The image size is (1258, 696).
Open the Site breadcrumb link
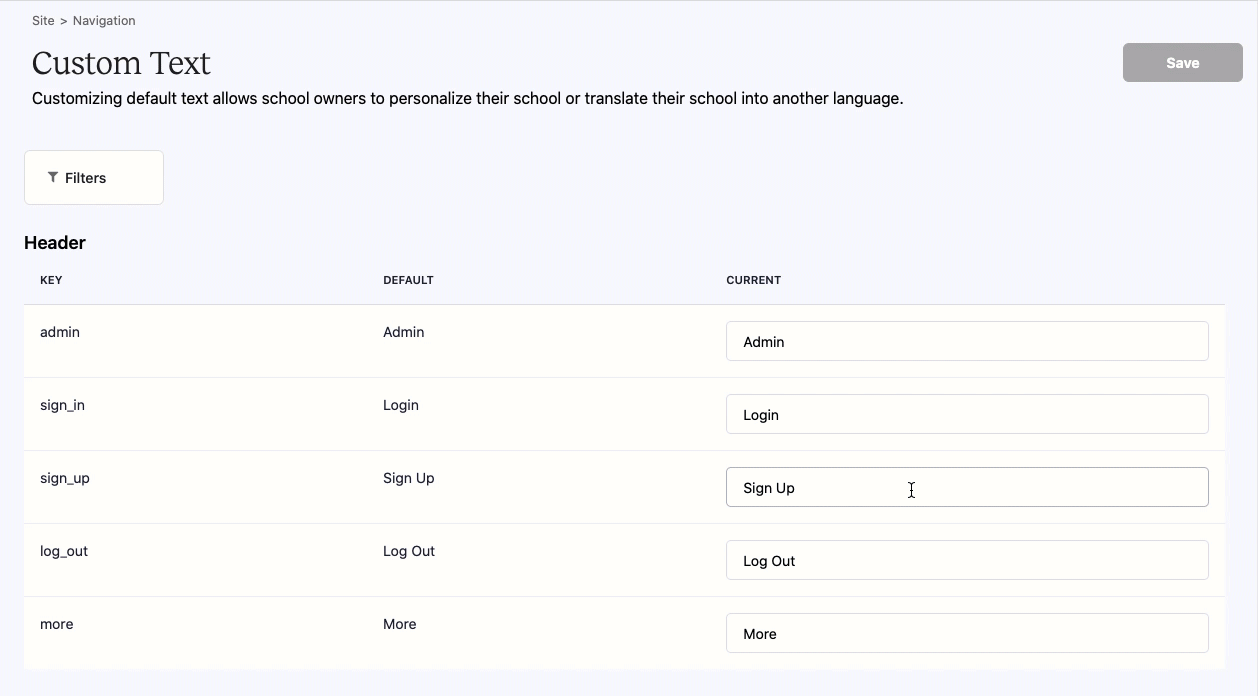[43, 20]
